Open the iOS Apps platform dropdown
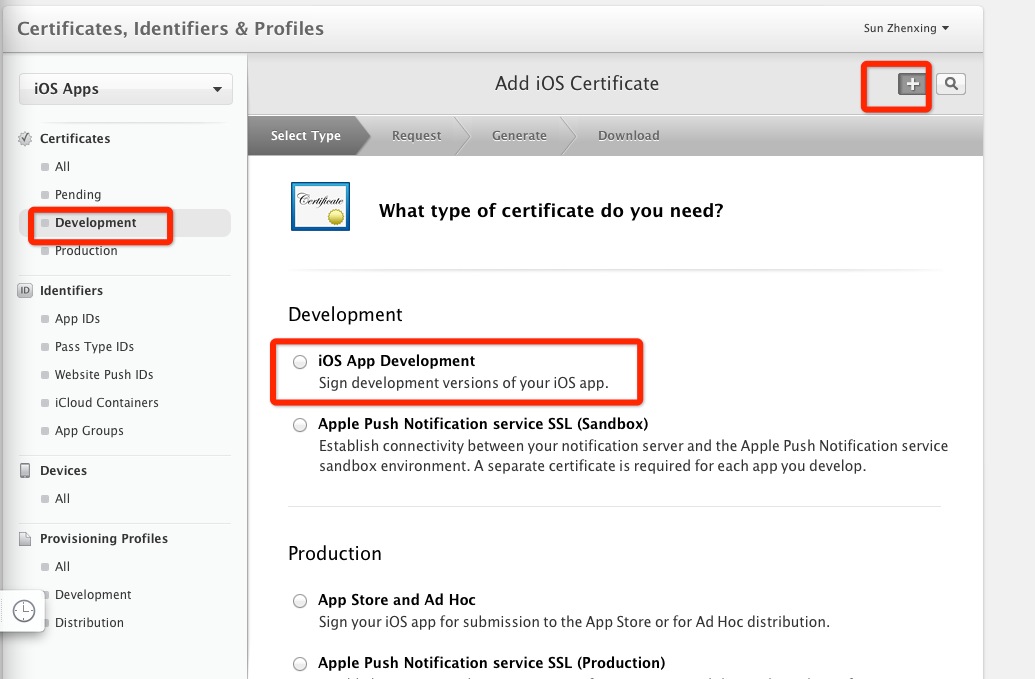1035x679 pixels. point(126,89)
